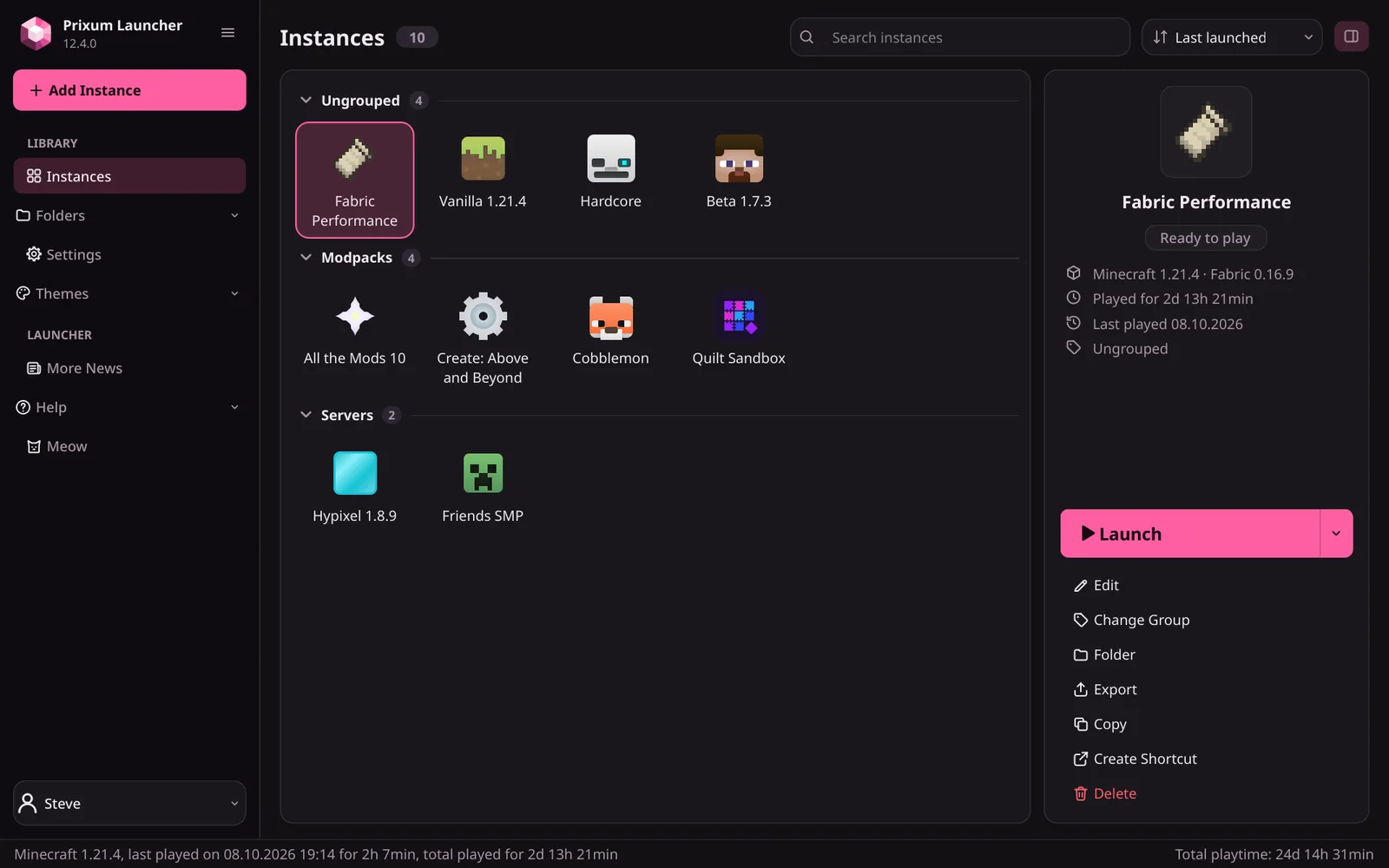Click the Prixum Launcher logo
The height and width of the screenshot is (868, 1389).
tap(36, 33)
